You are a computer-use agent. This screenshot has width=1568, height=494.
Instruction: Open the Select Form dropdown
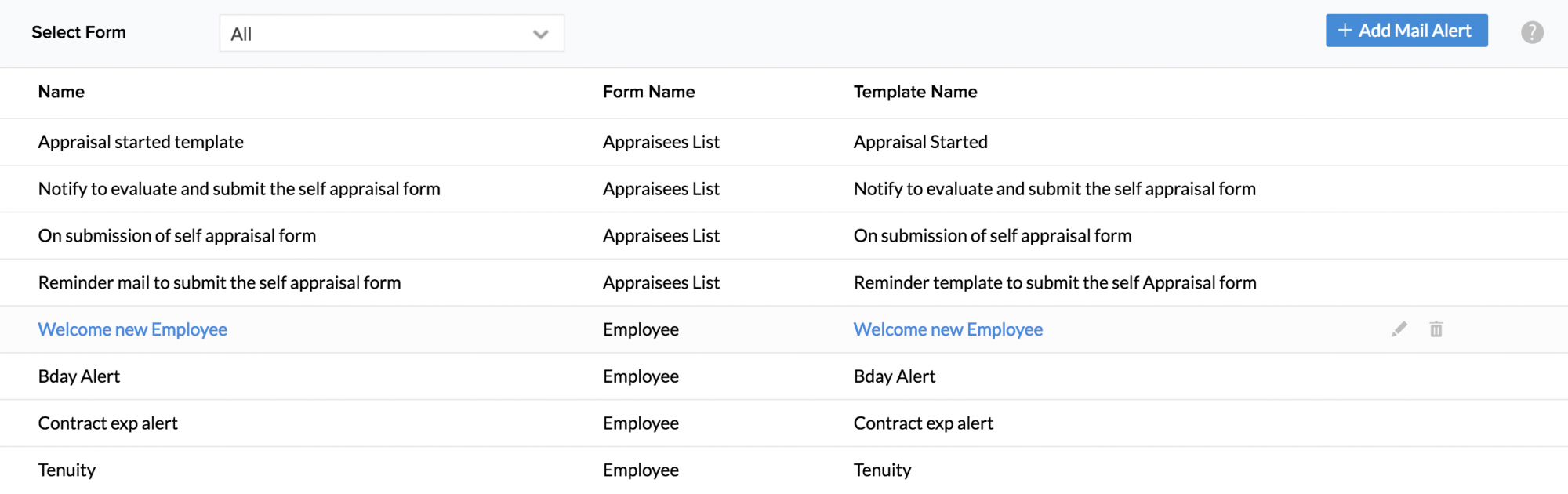(391, 34)
